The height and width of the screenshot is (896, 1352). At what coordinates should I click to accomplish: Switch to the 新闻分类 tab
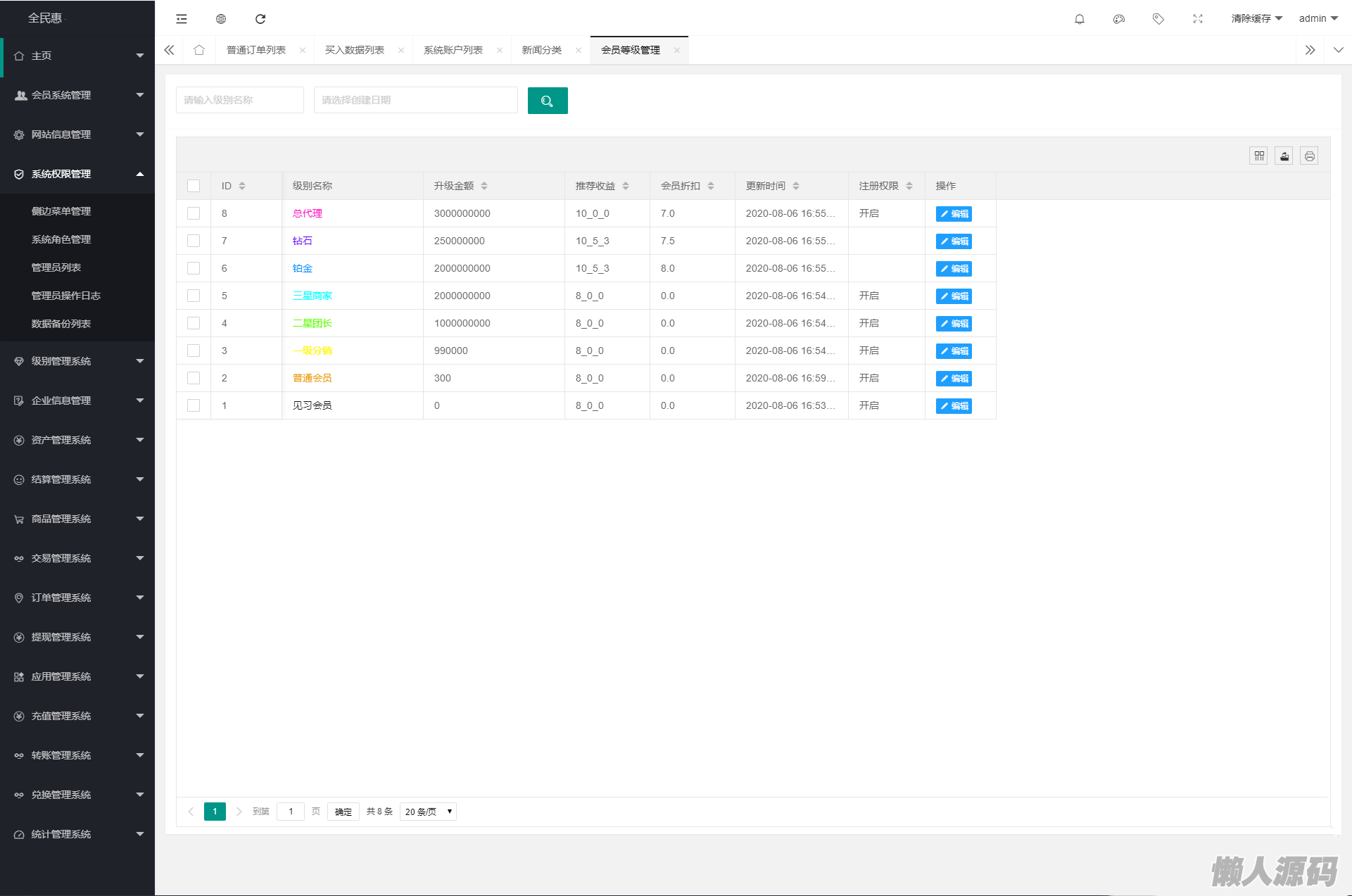pyautogui.click(x=541, y=50)
